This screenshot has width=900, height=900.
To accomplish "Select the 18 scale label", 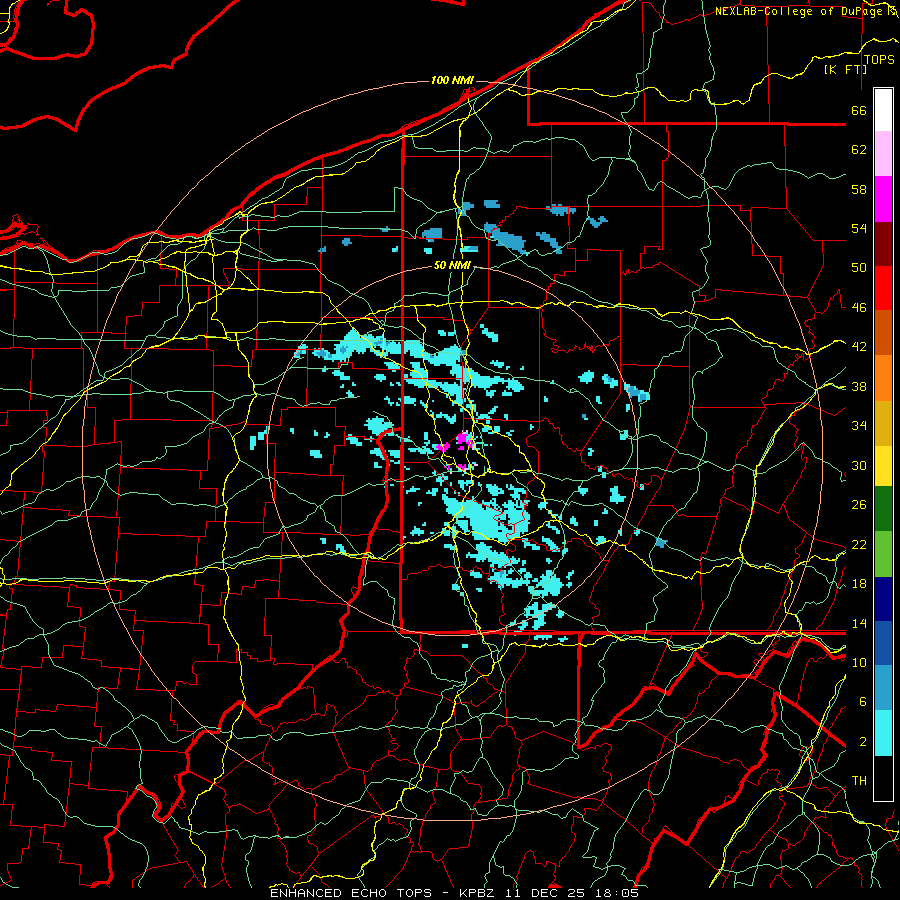I will click(x=859, y=584).
